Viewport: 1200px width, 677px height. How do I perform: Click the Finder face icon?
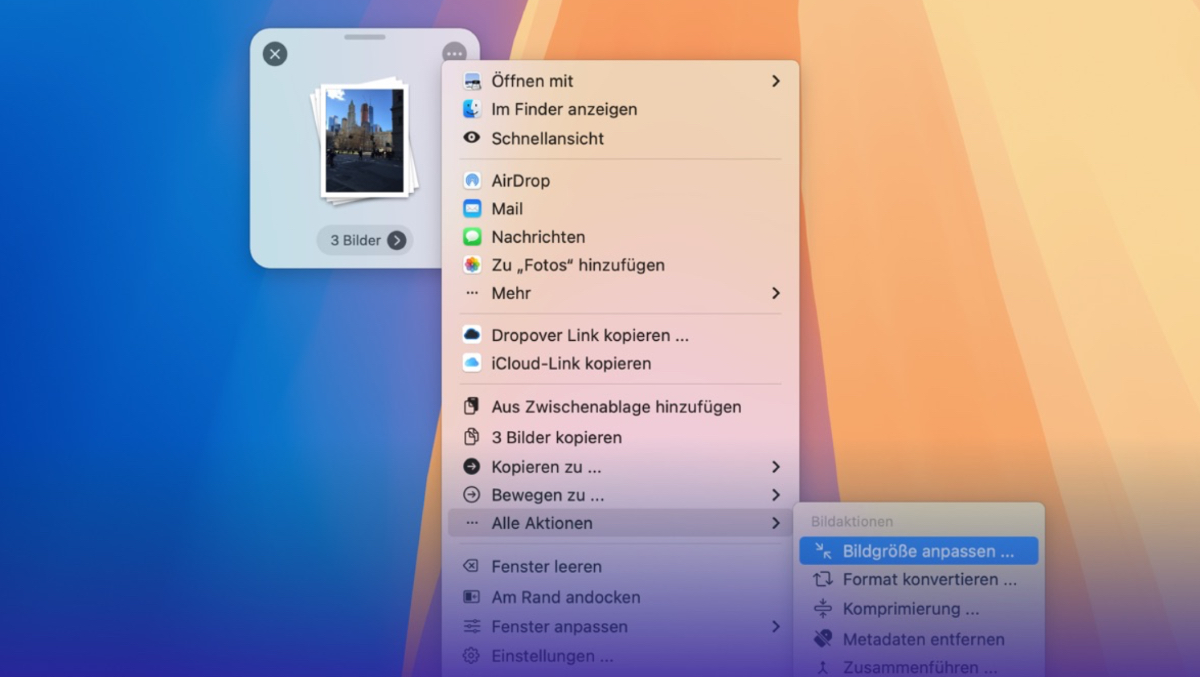472,109
